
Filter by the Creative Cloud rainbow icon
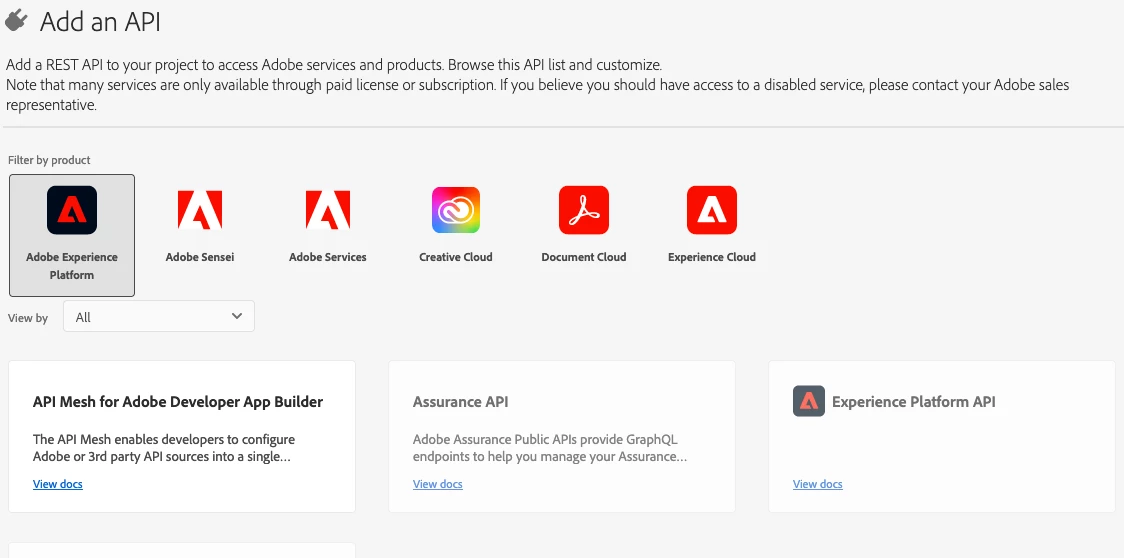pos(456,210)
